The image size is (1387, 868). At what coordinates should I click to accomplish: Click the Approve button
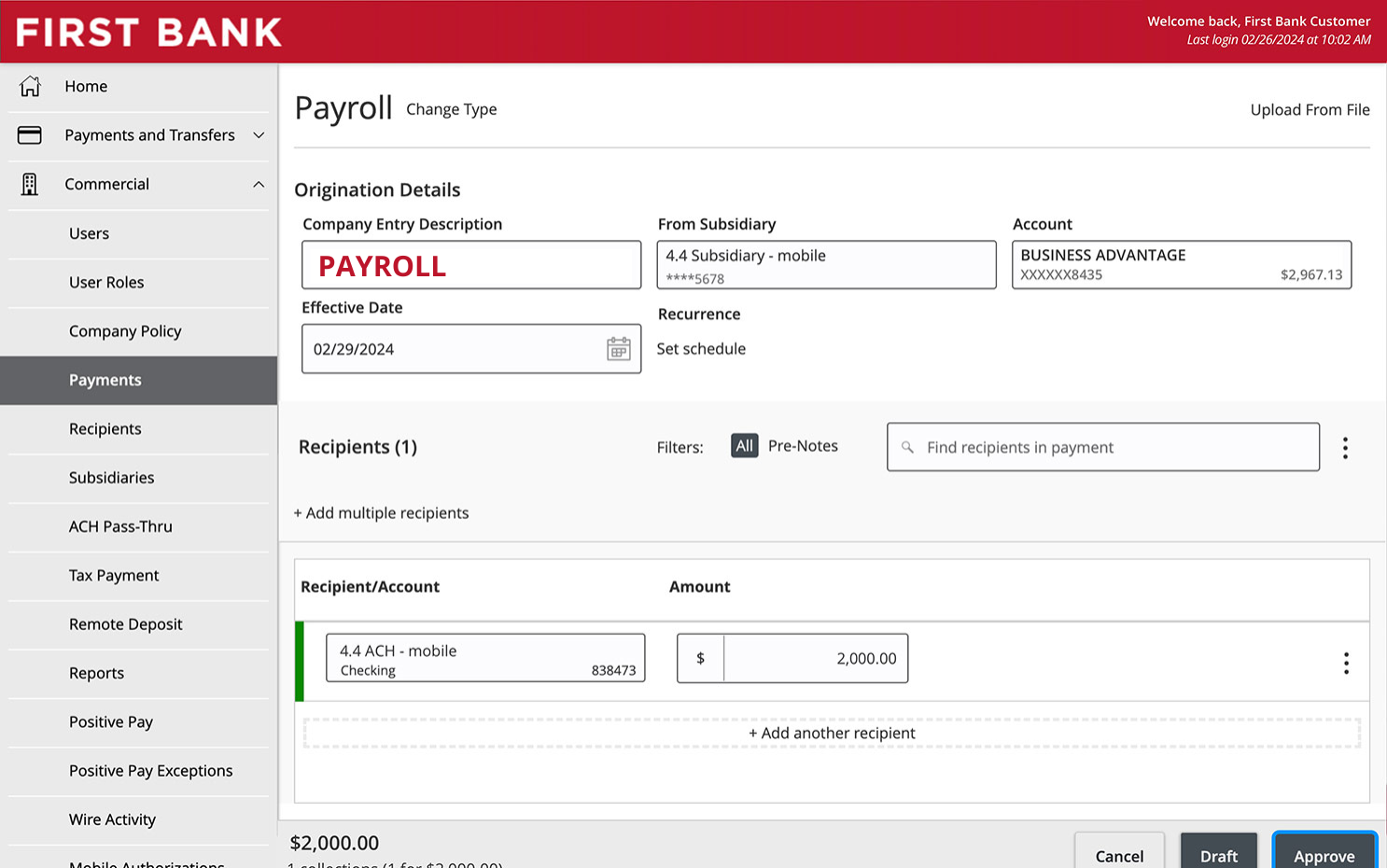click(1324, 853)
